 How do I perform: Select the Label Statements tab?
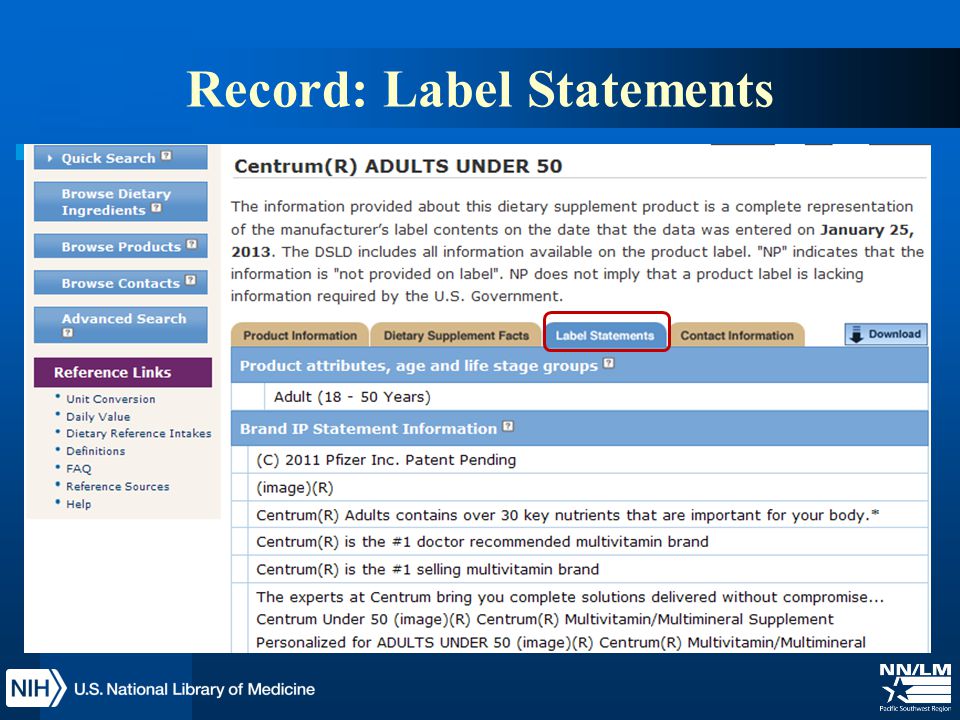(606, 335)
